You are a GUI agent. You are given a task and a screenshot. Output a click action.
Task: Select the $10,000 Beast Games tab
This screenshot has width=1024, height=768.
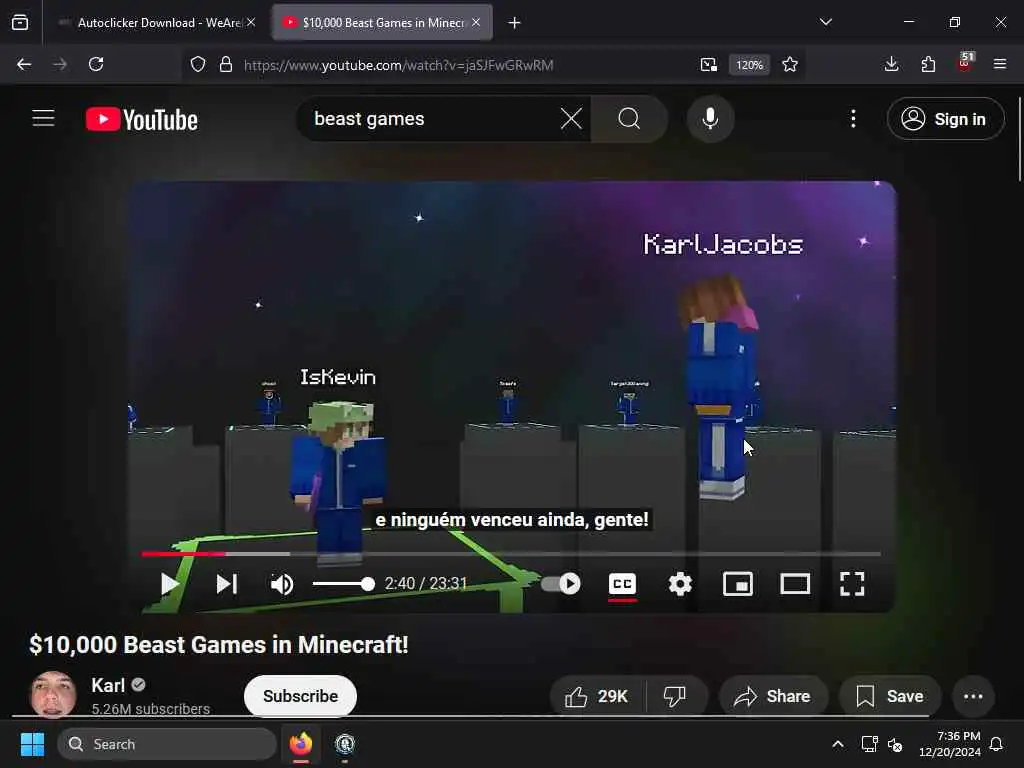point(382,23)
